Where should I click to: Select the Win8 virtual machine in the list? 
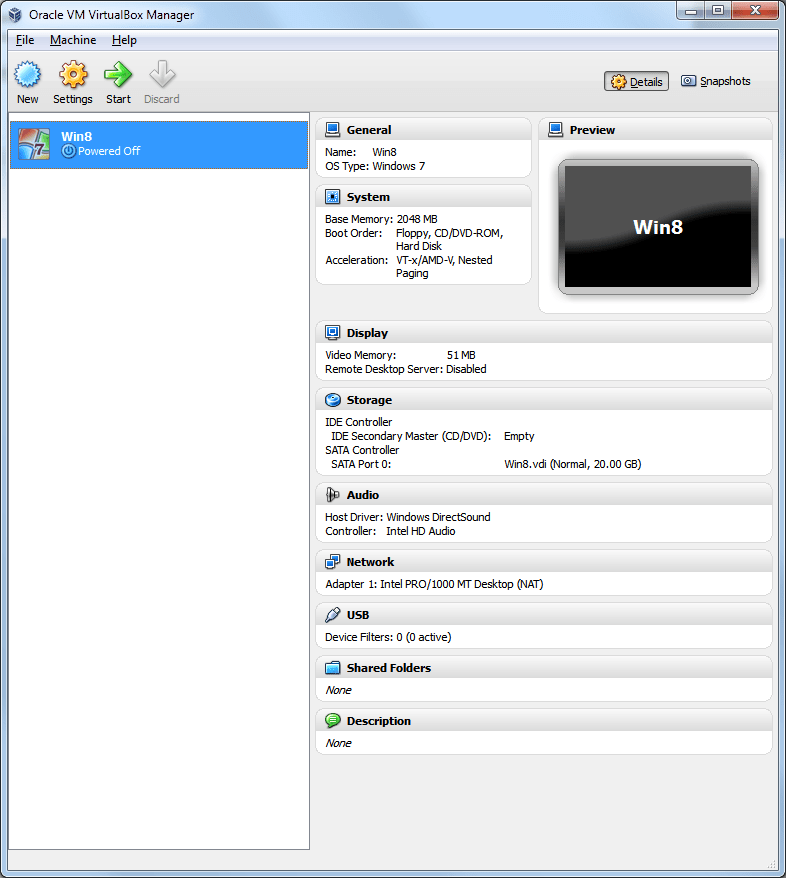click(159, 145)
